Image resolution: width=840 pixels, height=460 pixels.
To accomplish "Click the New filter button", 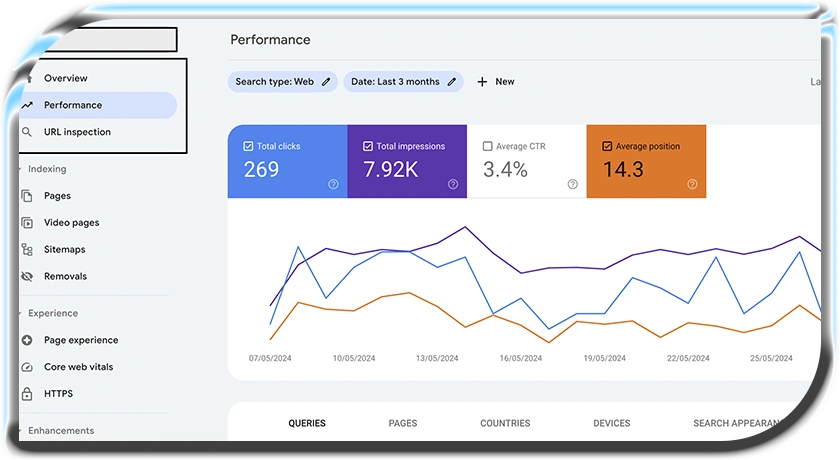I will tap(496, 82).
